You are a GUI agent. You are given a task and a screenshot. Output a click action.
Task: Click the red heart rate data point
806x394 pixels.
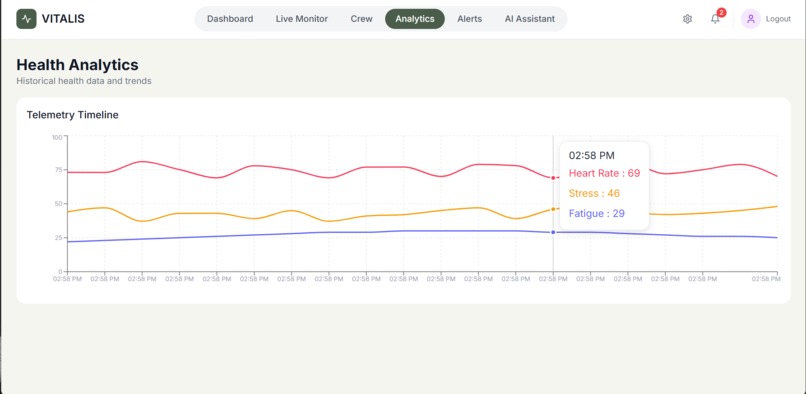[x=553, y=178]
